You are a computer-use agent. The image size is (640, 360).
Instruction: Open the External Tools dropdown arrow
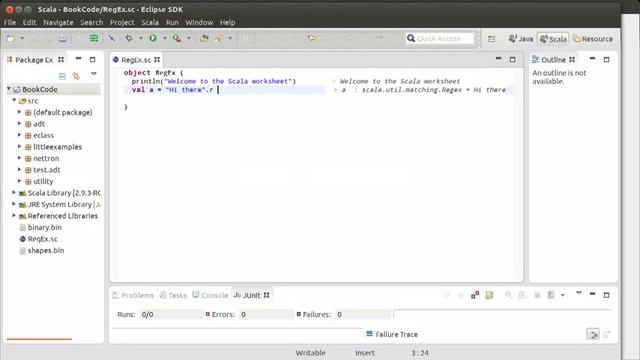(189, 38)
